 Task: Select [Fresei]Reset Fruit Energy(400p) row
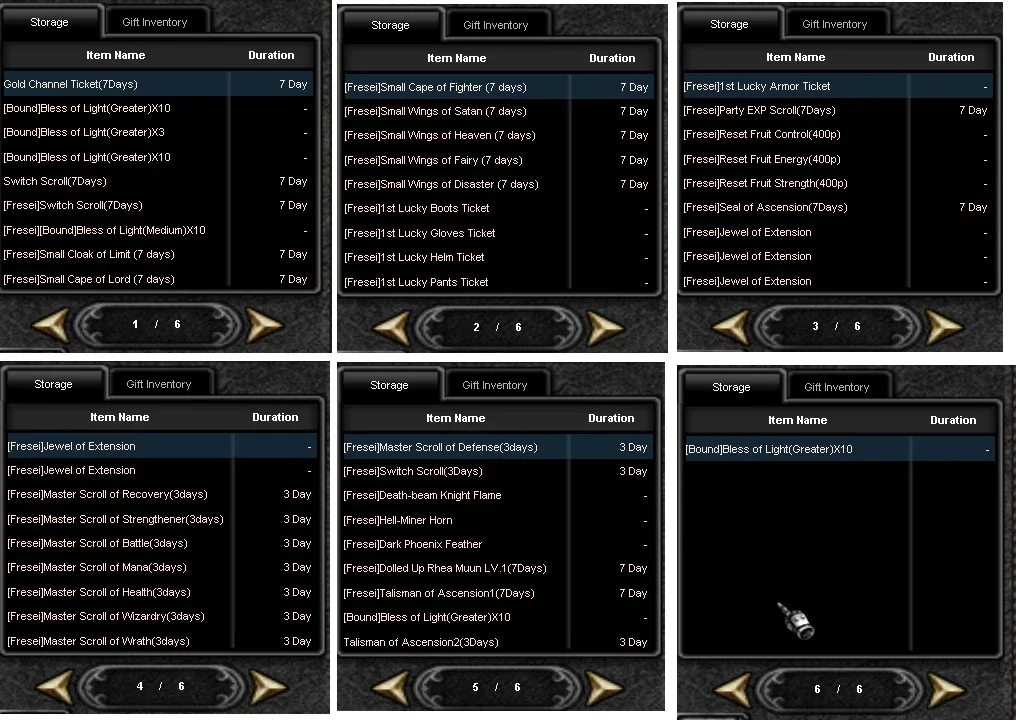pyautogui.click(x=838, y=159)
